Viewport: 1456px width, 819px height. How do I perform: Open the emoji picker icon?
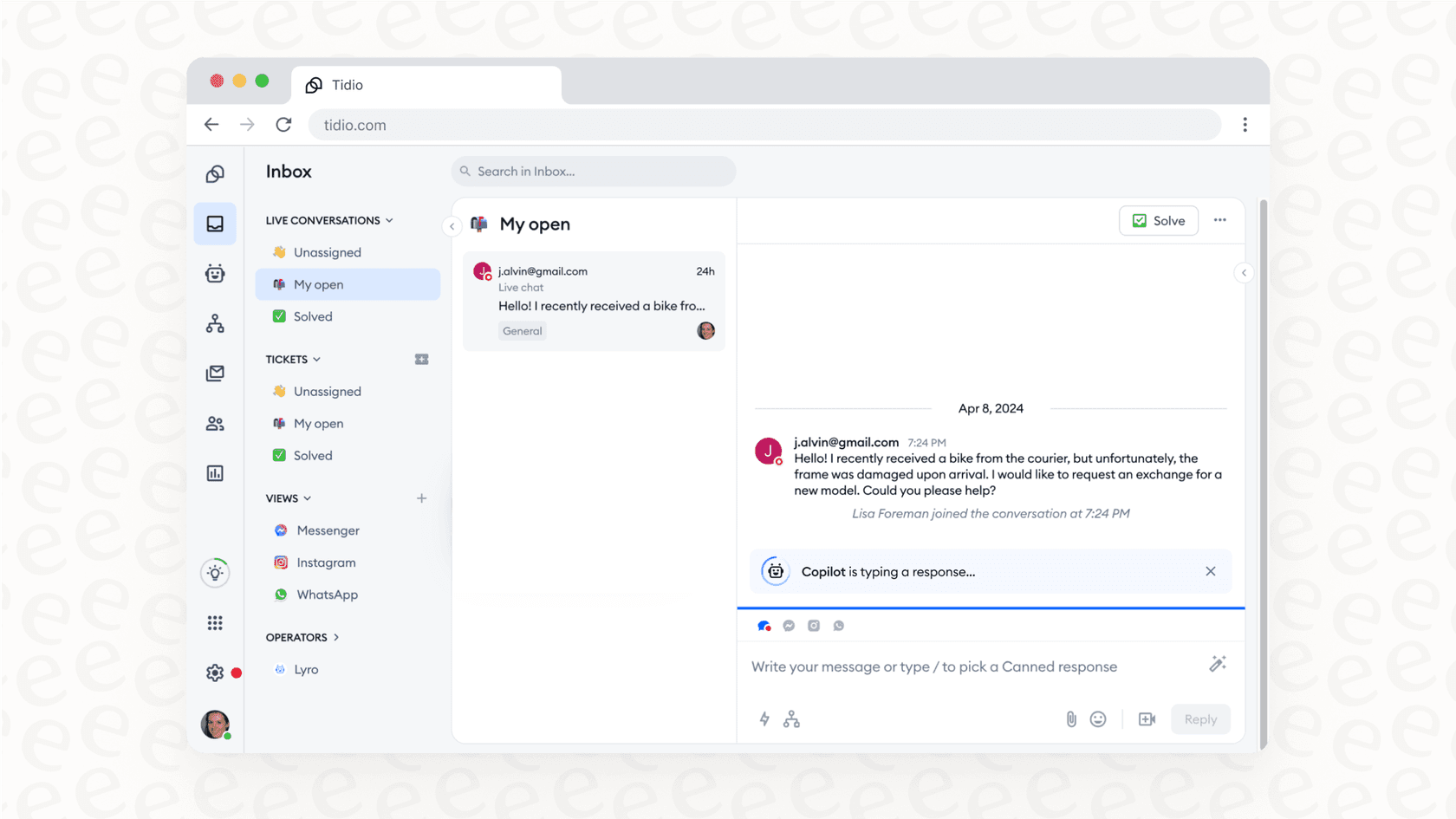tap(1098, 718)
